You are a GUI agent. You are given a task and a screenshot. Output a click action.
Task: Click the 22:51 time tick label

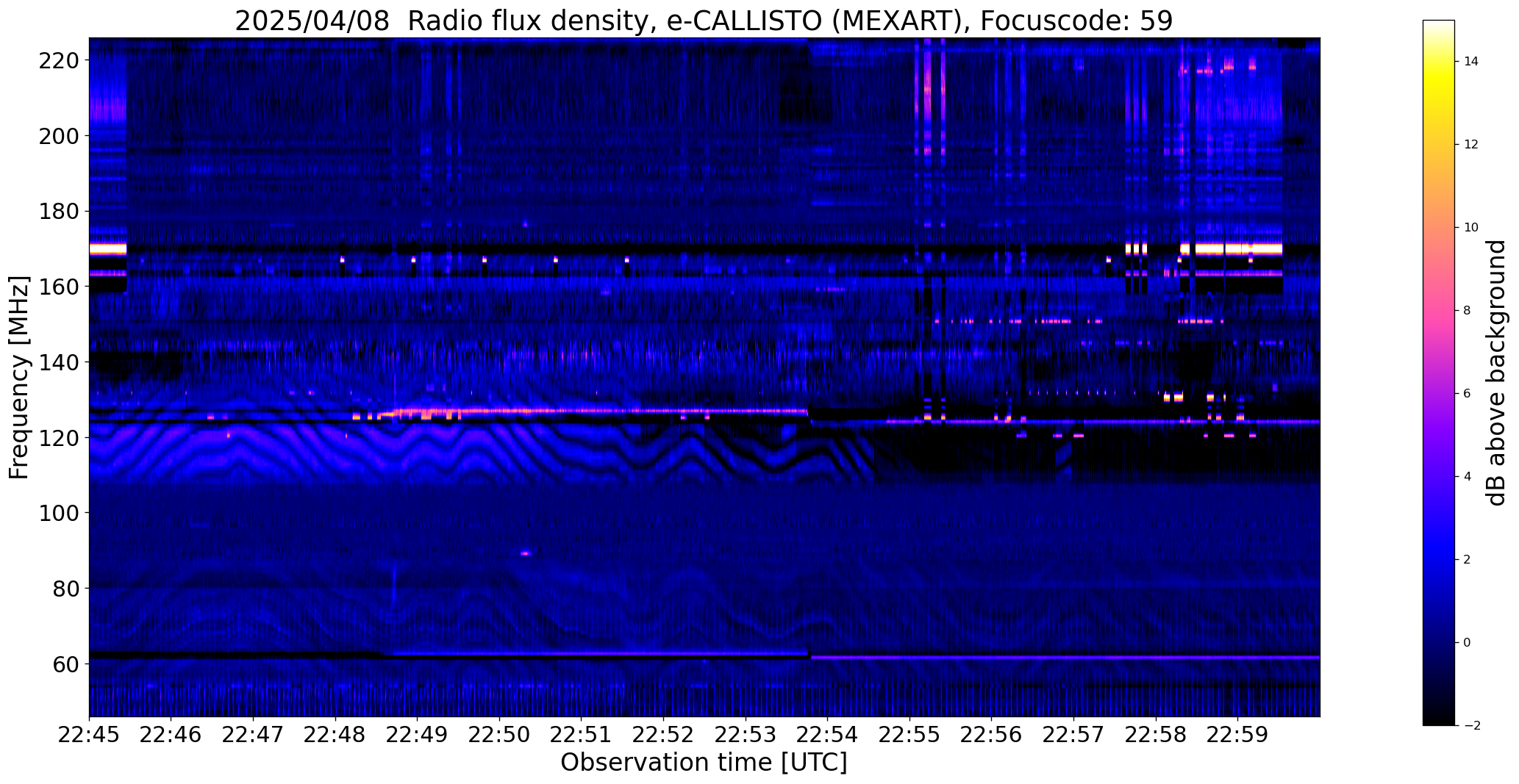point(582,735)
